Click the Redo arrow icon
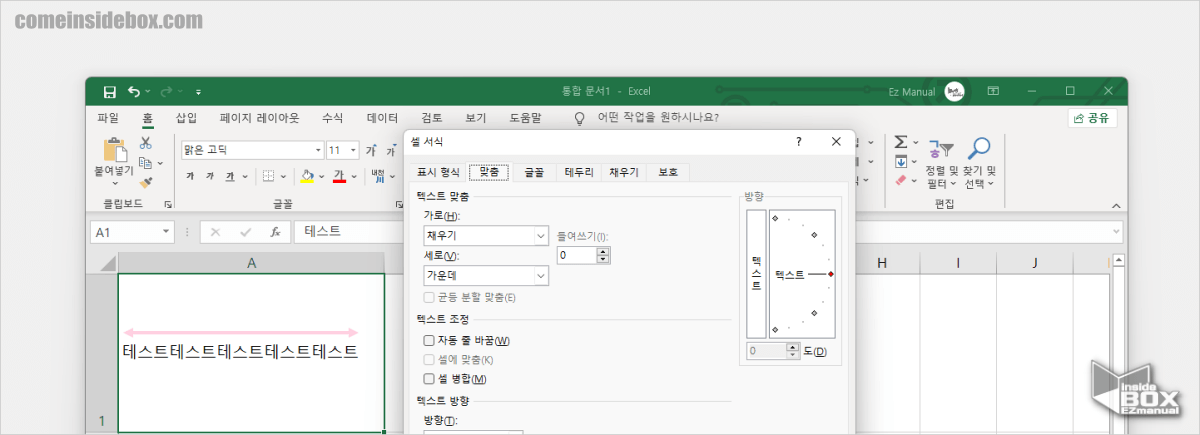This screenshot has height=435, width=1200. coord(166,91)
